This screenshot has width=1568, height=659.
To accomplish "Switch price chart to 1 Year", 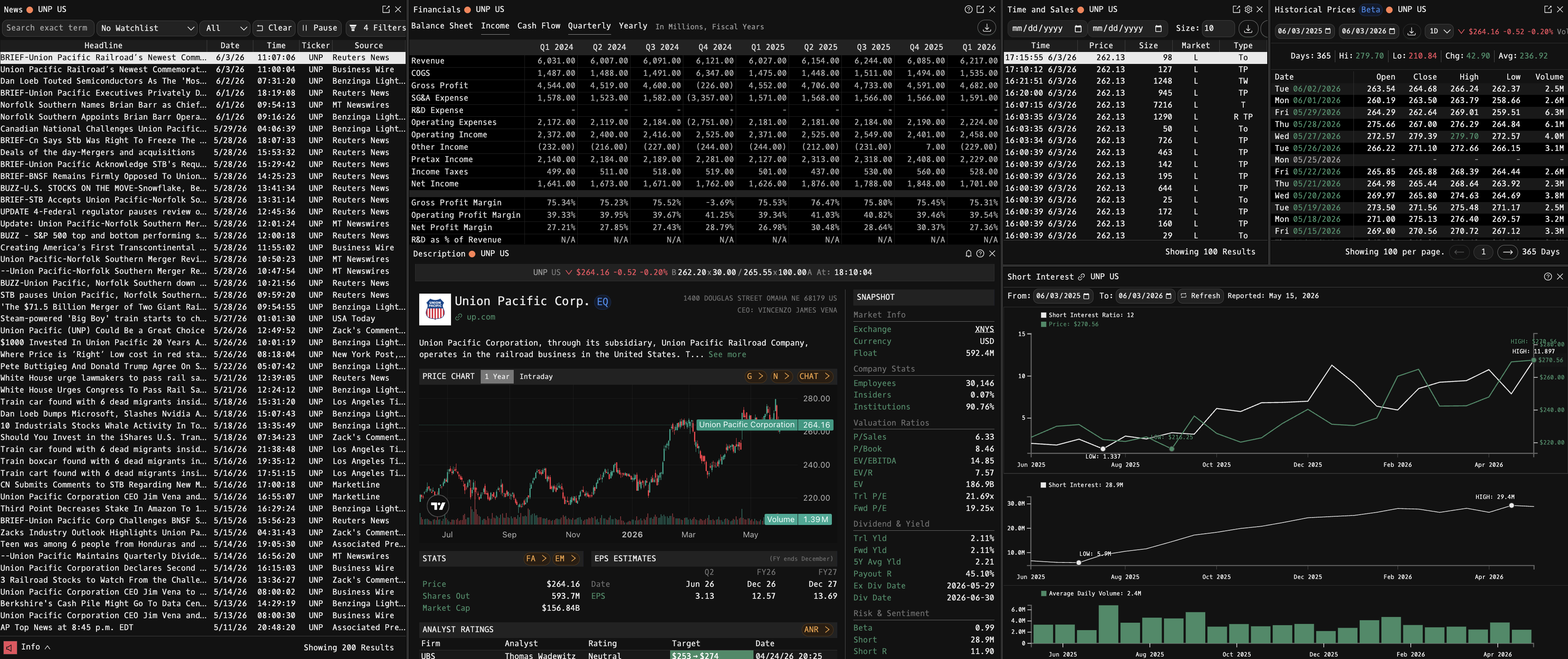I will 497,377.
